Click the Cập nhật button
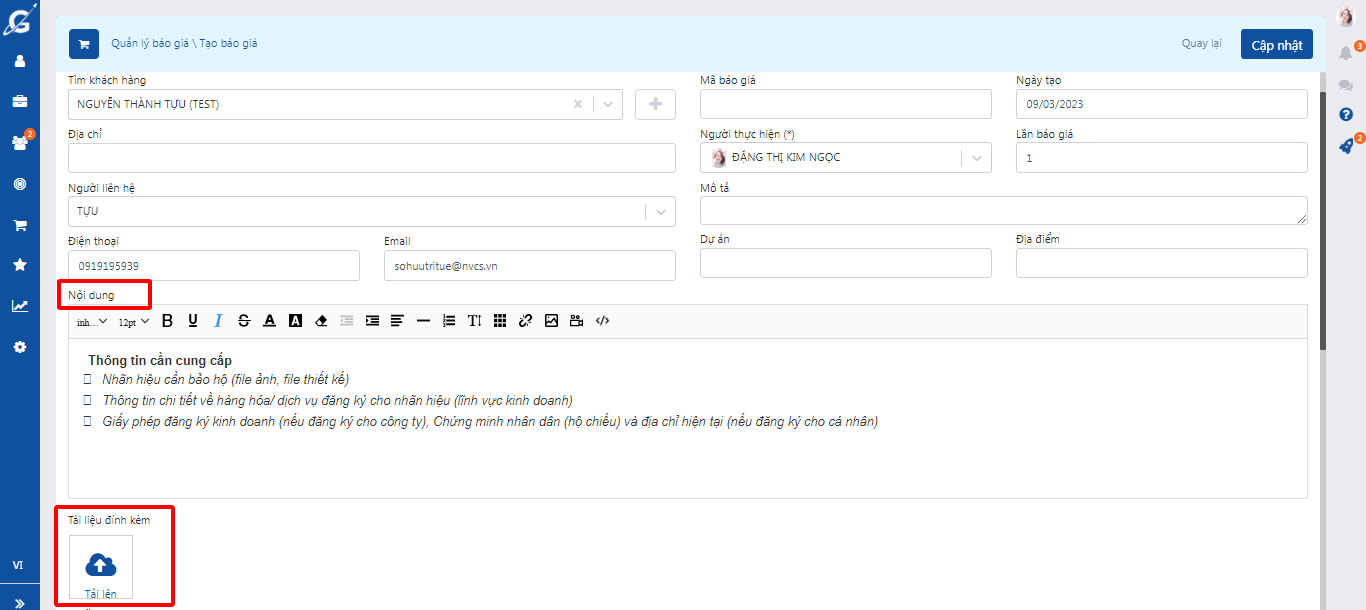Image resolution: width=1366 pixels, height=610 pixels. [x=1277, y=44]
